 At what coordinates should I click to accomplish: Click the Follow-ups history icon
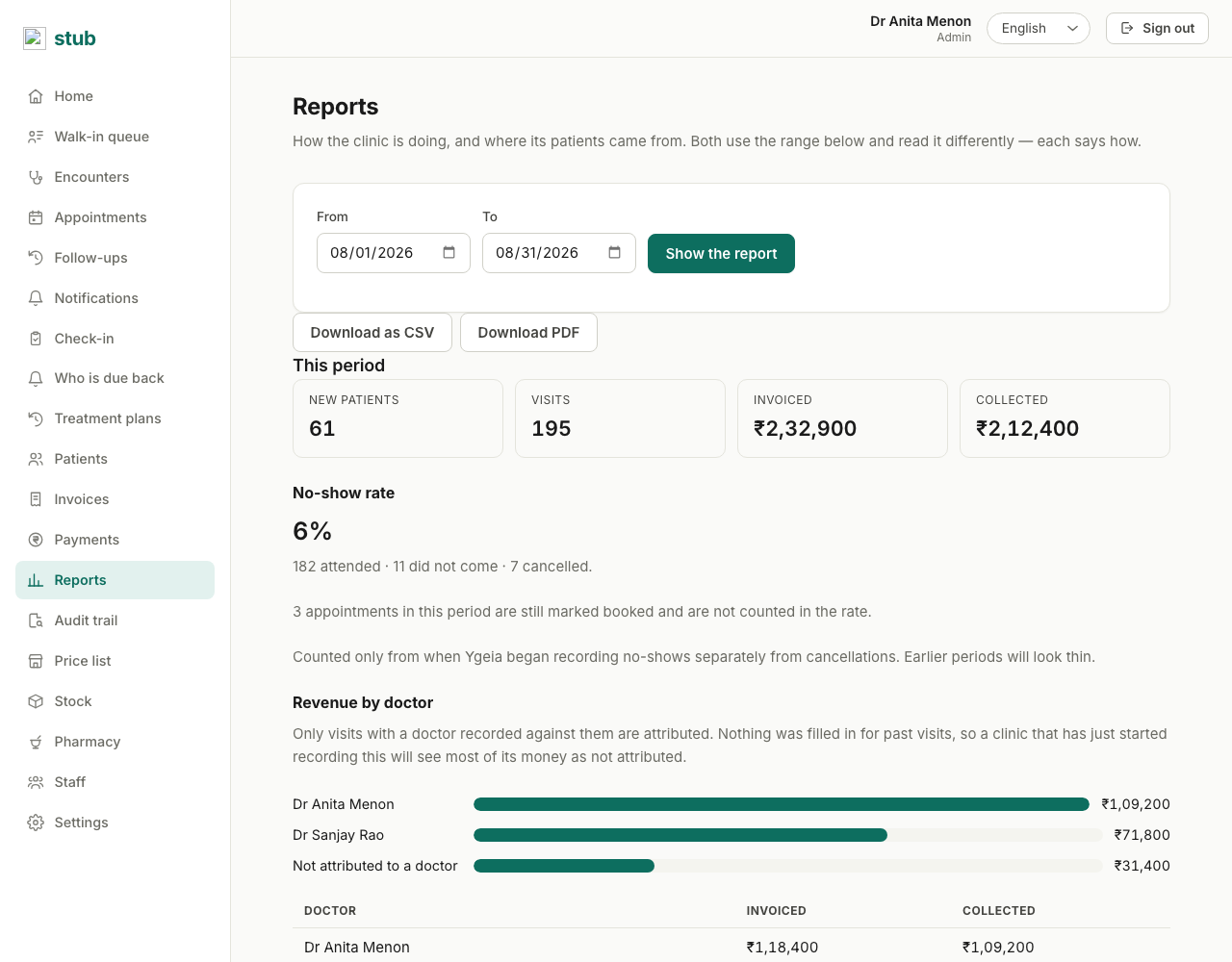(x=36, y=258)
